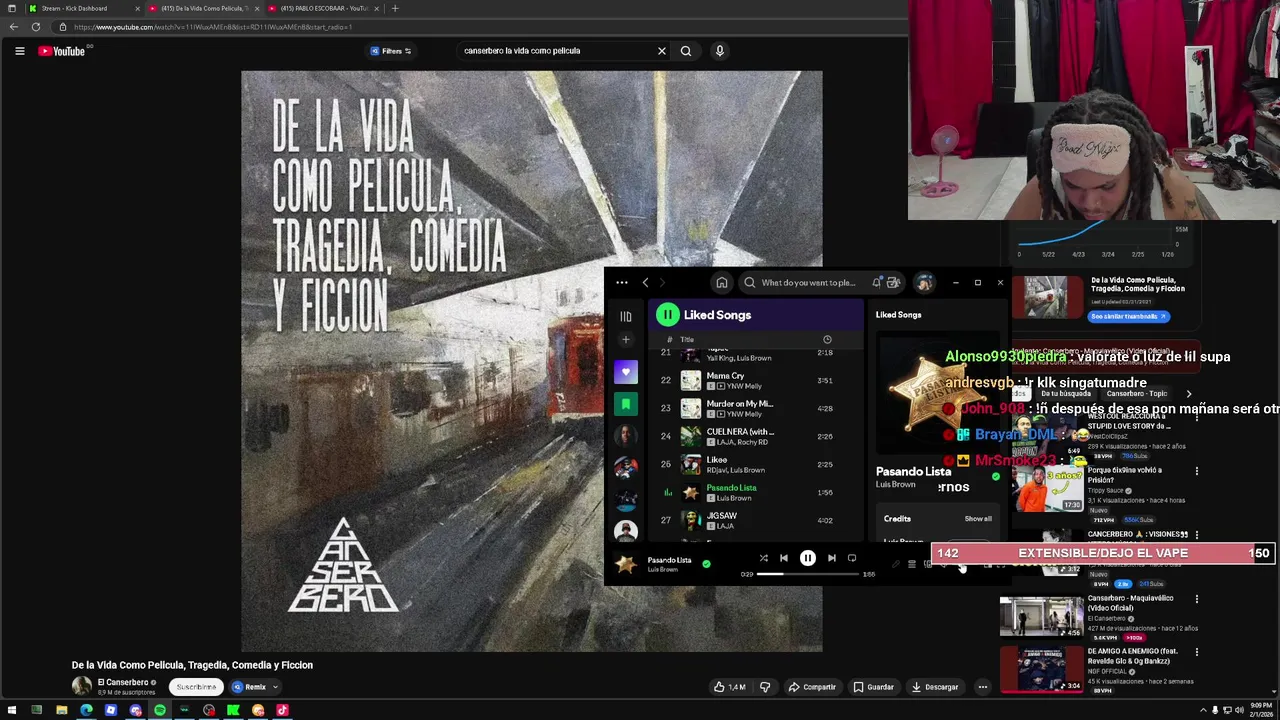
Task: Expand the chips row next arrow
Action: click(1189, 394)
